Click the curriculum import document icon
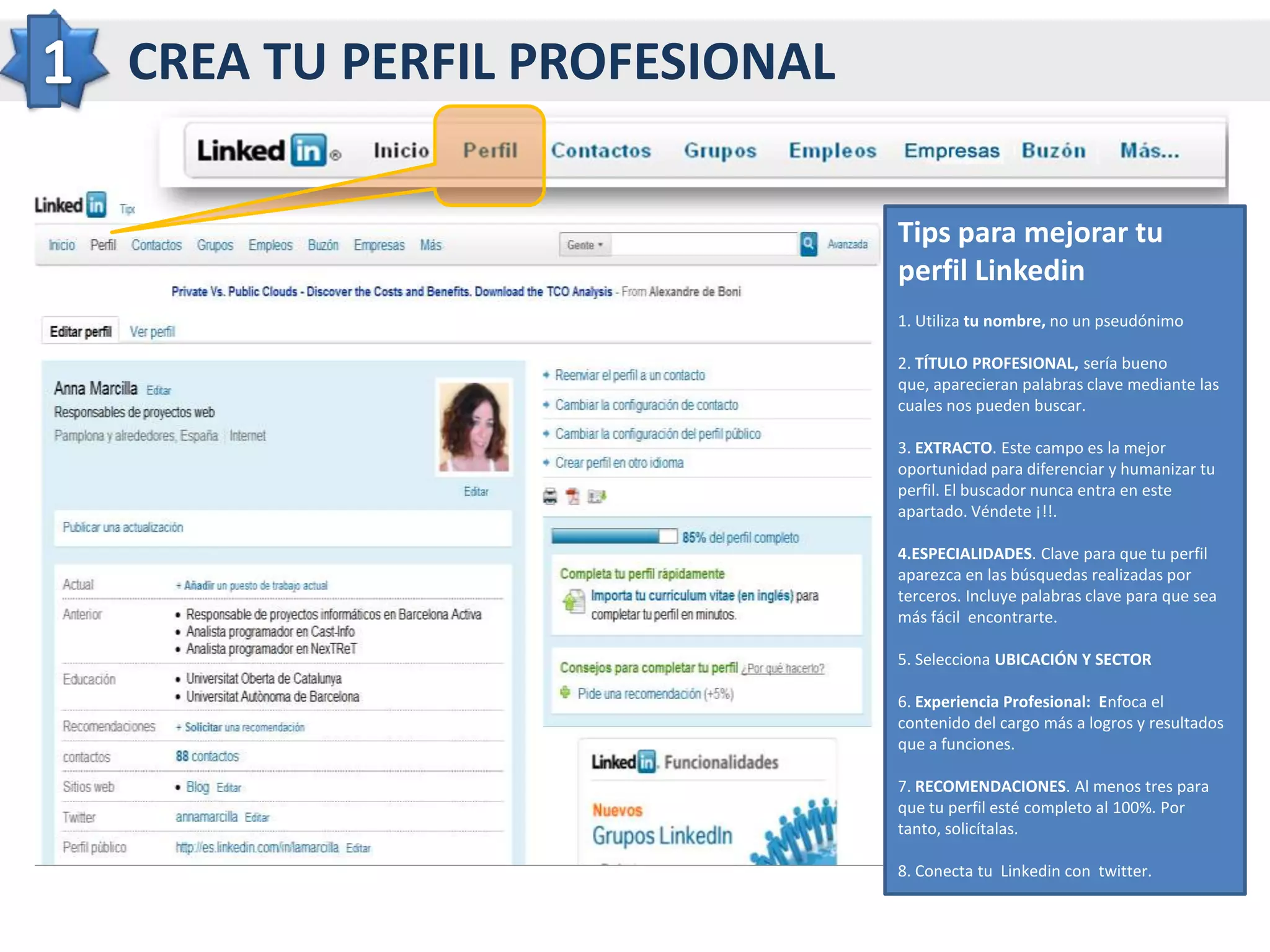The width and height of the screenshot is (1270, 952). point(574,601)
